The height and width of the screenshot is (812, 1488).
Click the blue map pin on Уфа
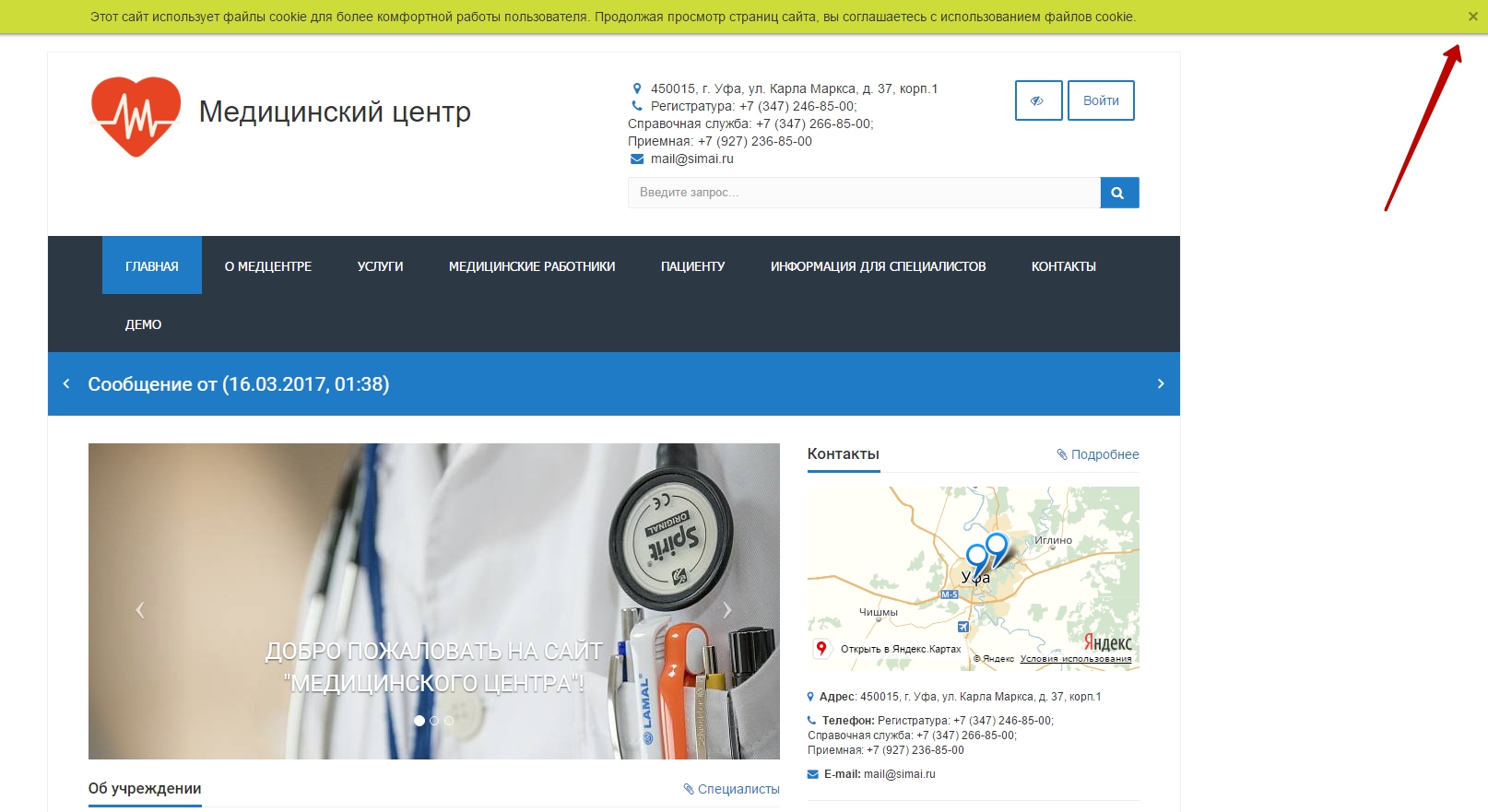pos(975,557)
